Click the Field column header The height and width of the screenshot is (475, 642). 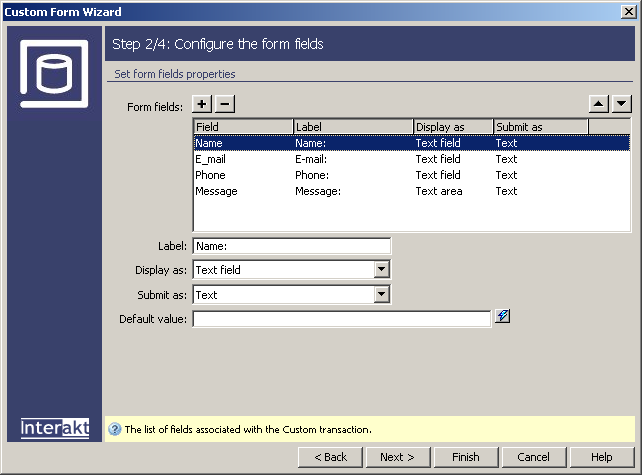pyautogui.click(x=243, y=127)
